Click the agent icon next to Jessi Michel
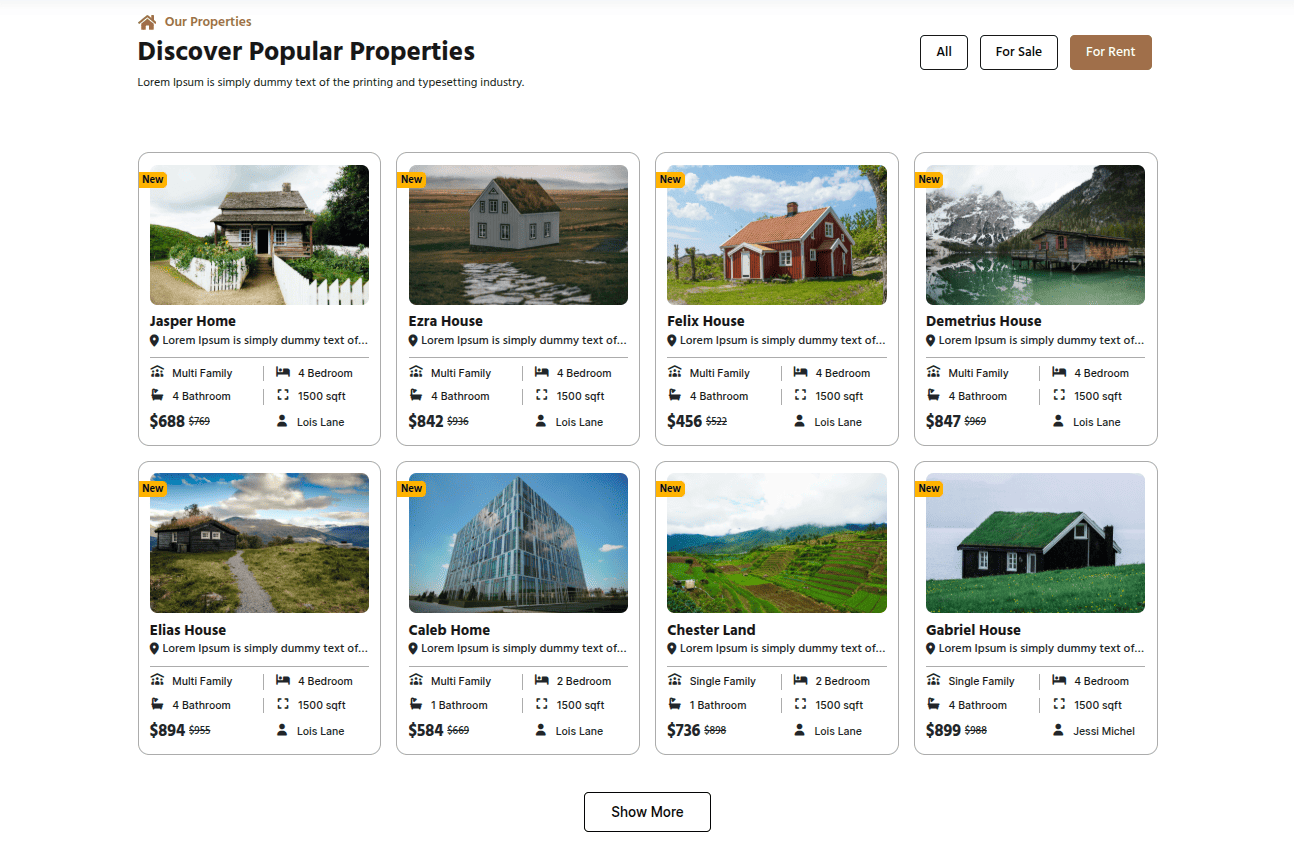Screen dimensions: 1294x855 [1058, 730]
